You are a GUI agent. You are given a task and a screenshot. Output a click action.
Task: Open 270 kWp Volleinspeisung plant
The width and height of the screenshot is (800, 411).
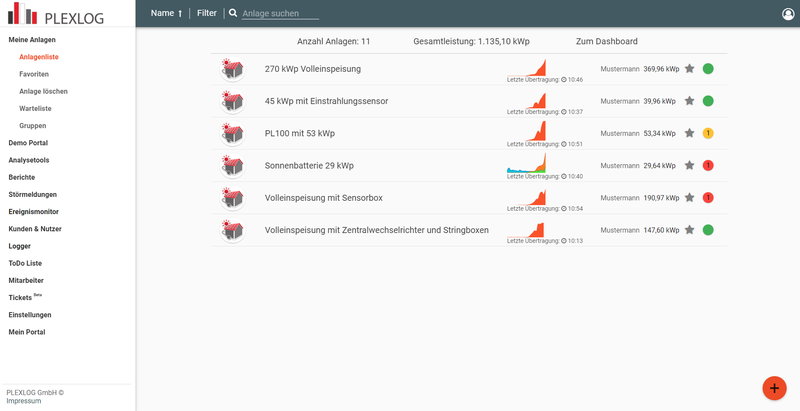click(x=313, y=69)
